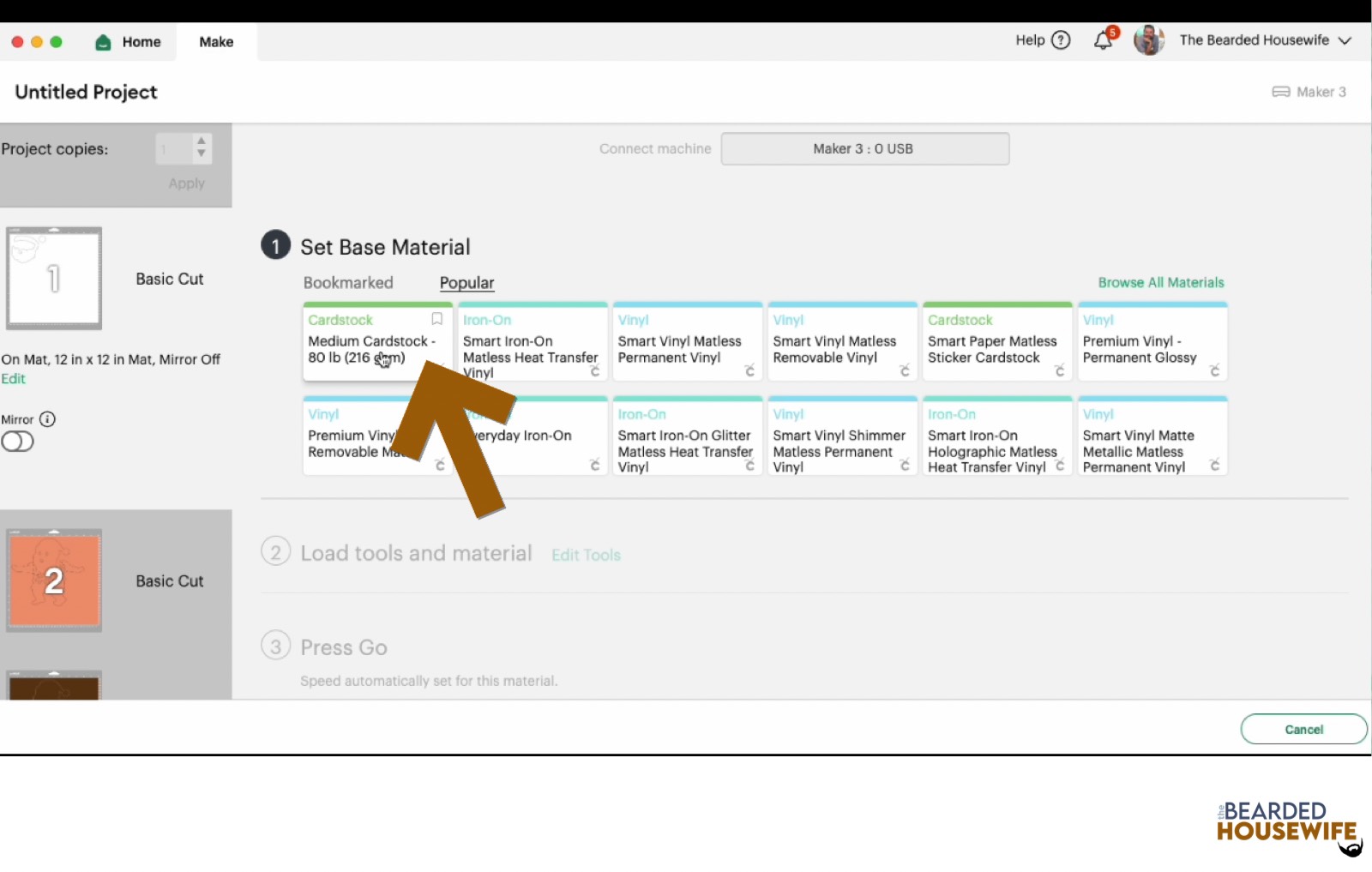Open the Edit Tools link

coord(586,556)
